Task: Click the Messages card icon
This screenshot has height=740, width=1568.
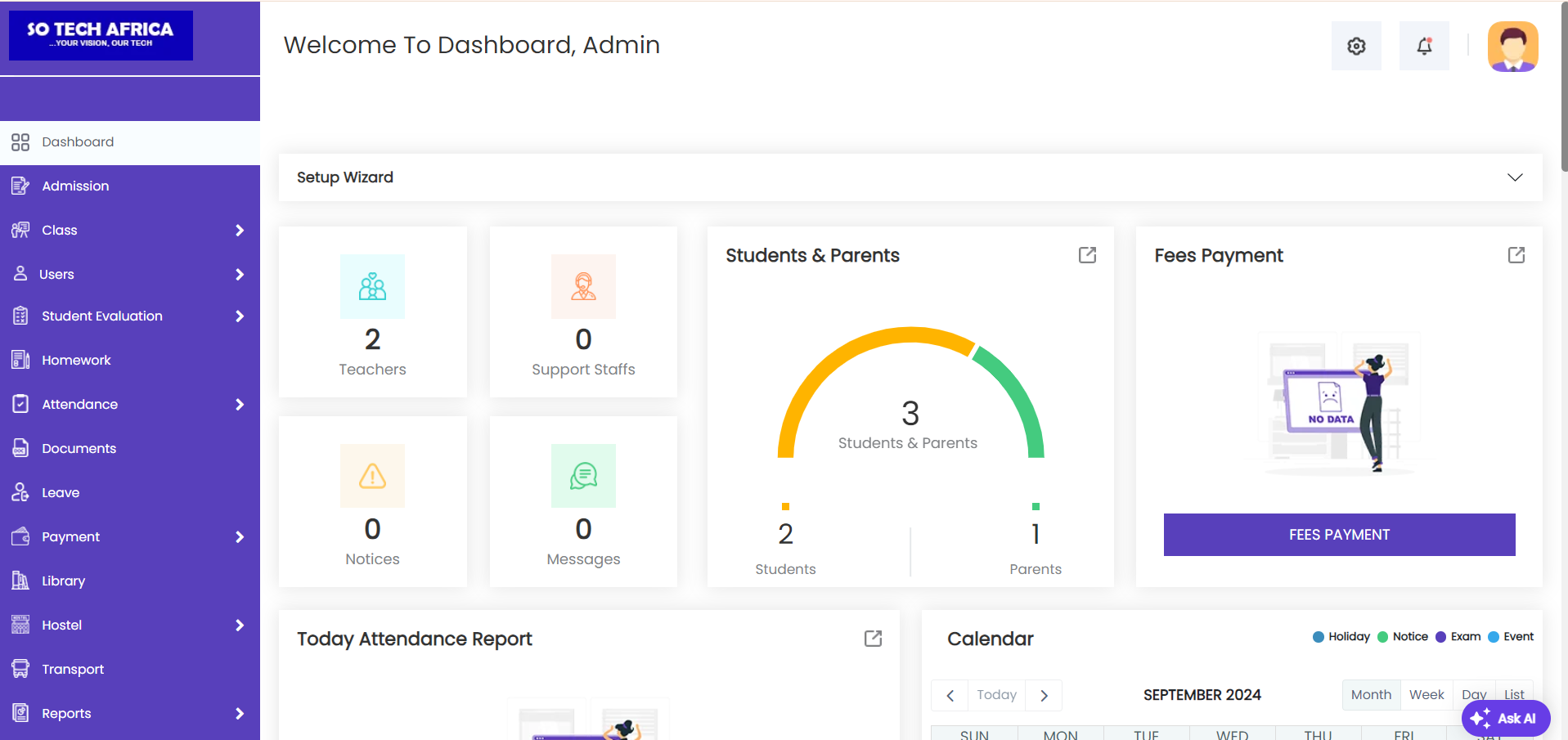Action: coord(583,476)
